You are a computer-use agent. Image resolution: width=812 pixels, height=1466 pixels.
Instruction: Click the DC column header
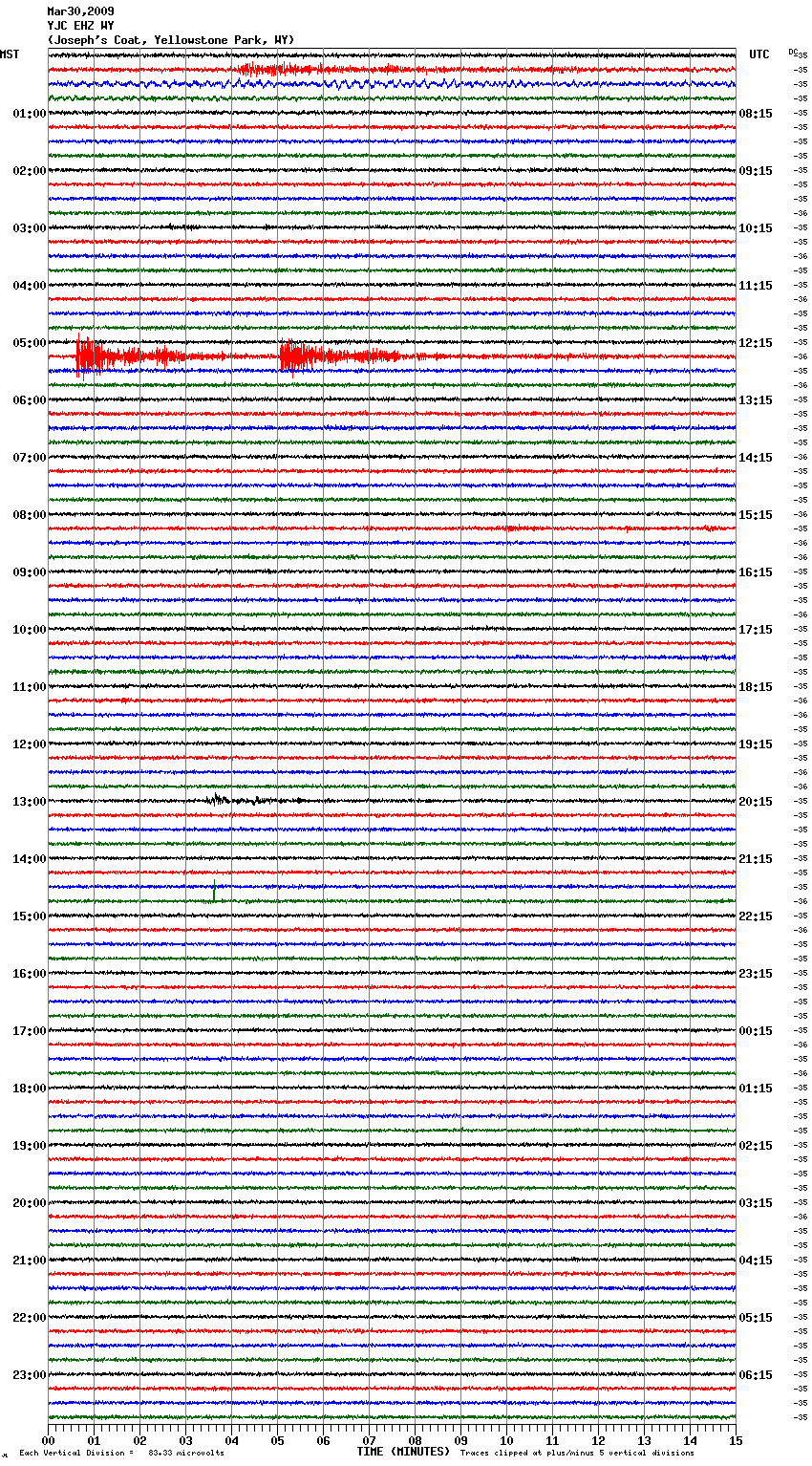793,52
